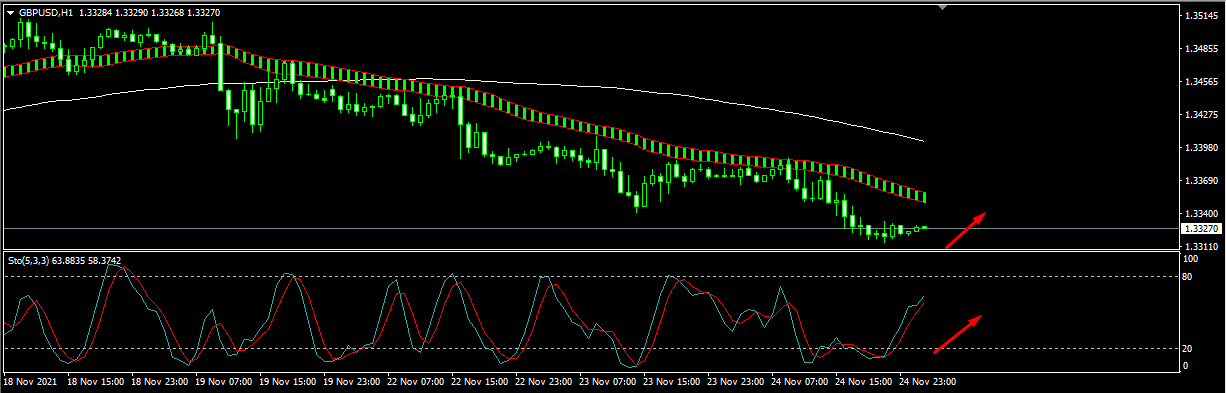The height and width of the screenshot is (393, 1226).
Task: Open the chart dropdown triangle beside GBPUSD,H1
Action: pyautogui.click(x=11, y=12)
